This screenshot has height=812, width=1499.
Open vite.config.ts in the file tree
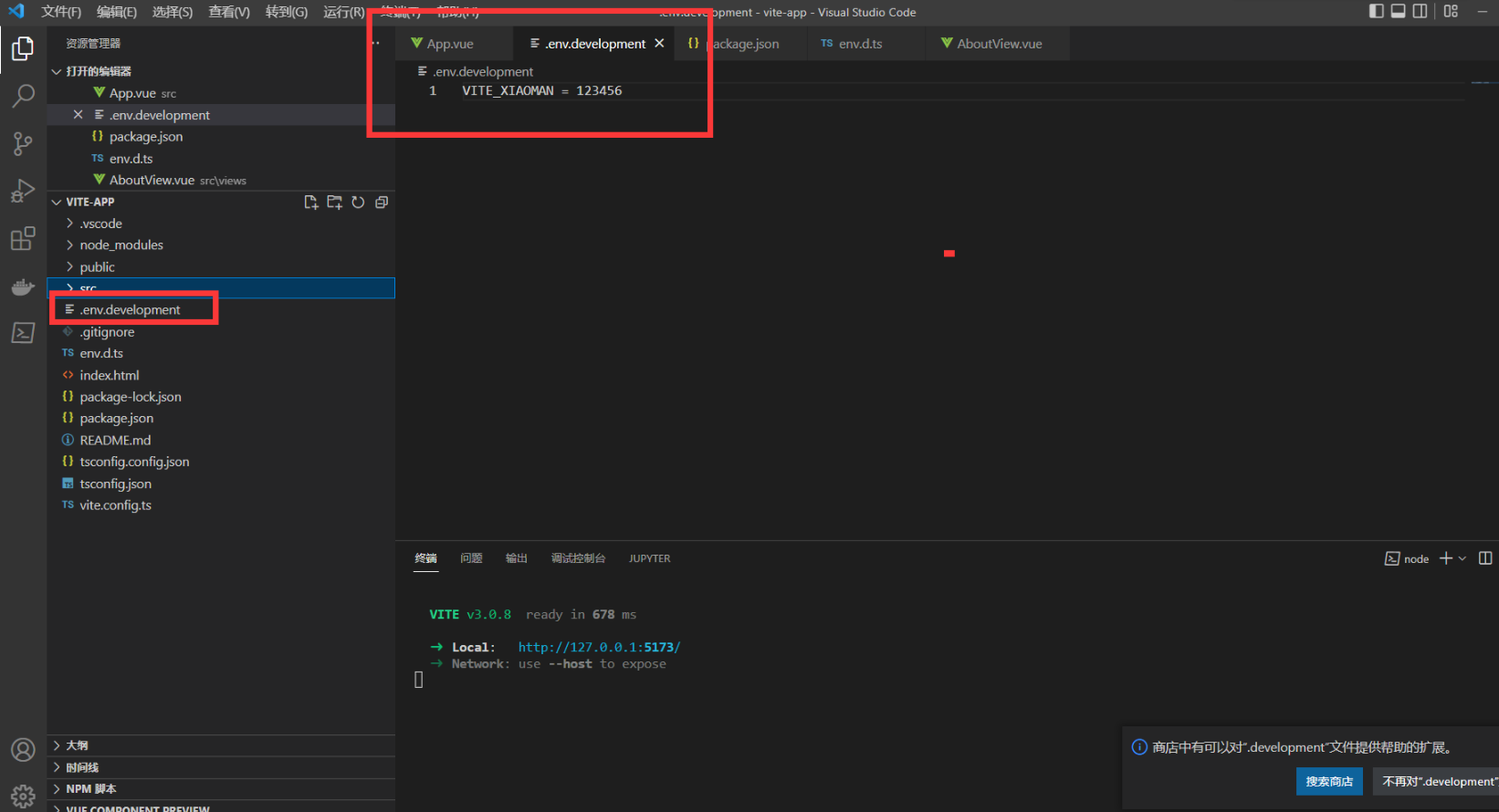[115, 505]
